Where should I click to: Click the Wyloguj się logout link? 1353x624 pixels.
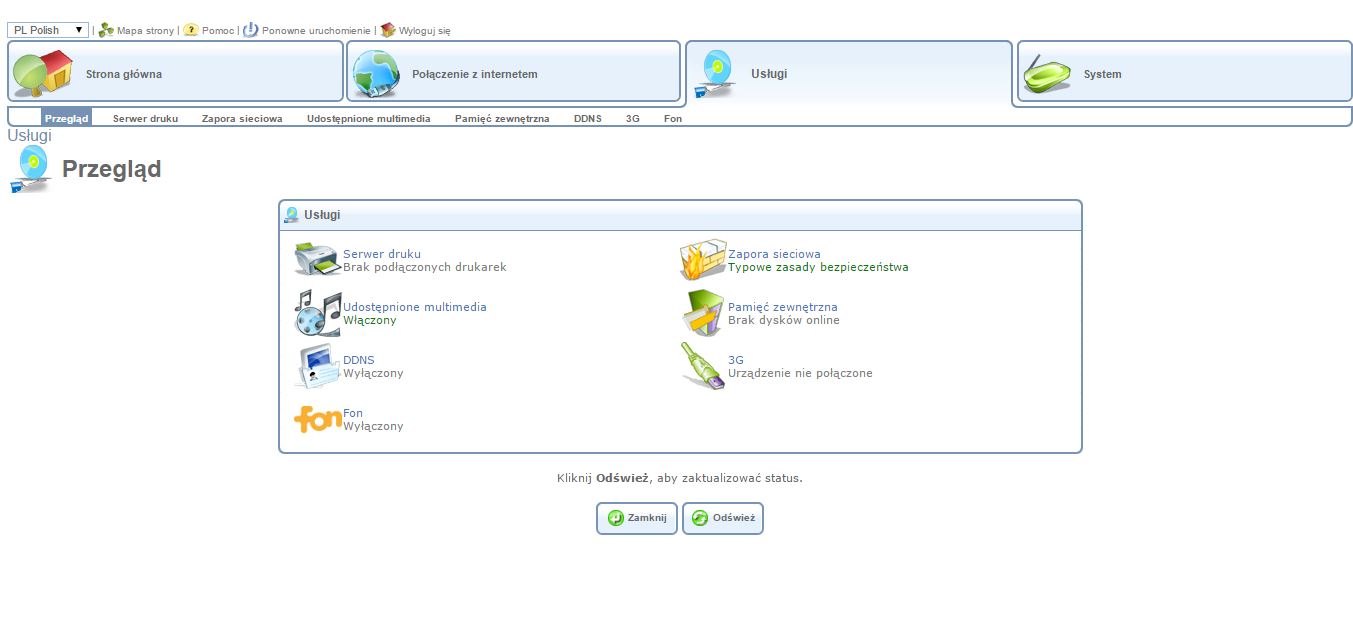(424, 31)
